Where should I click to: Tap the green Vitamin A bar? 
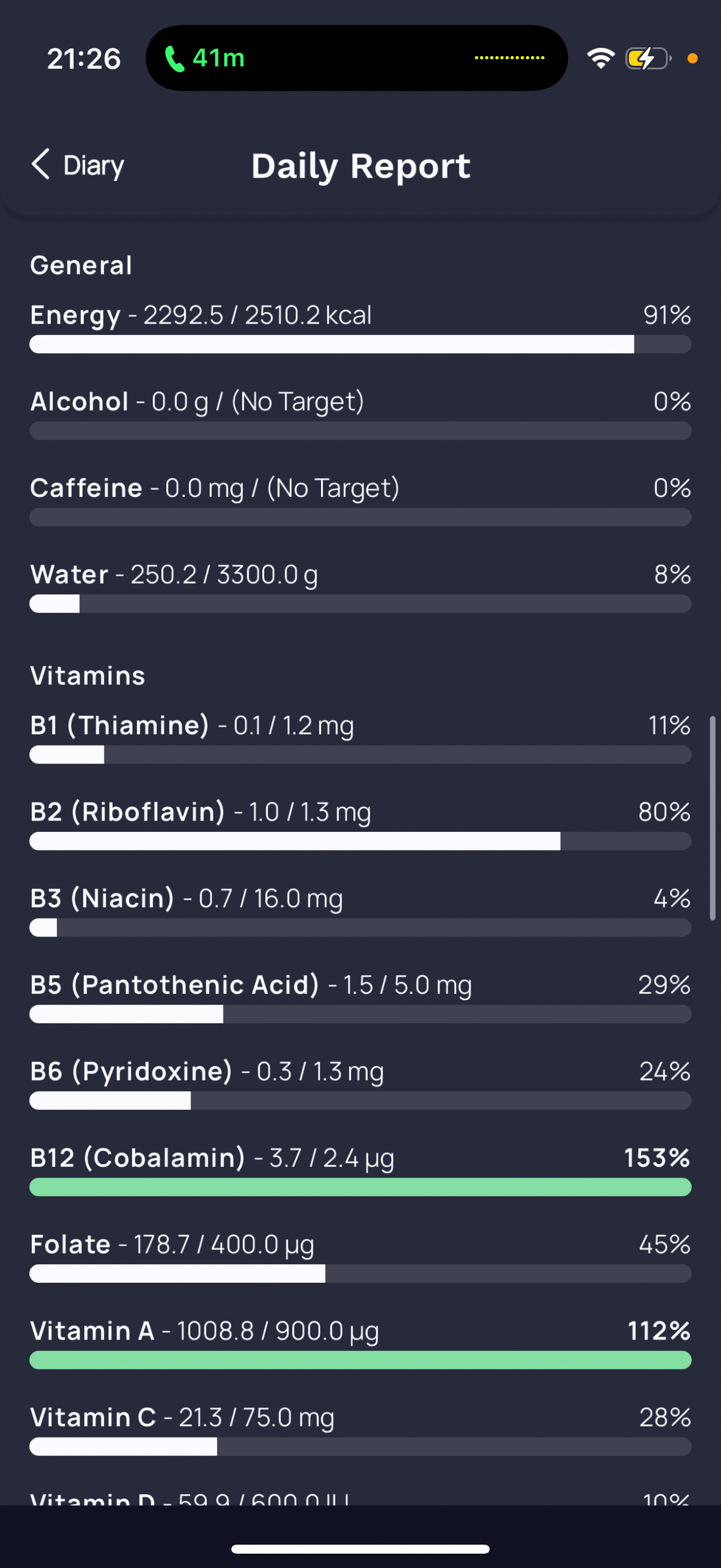(x=360, y=1360)
